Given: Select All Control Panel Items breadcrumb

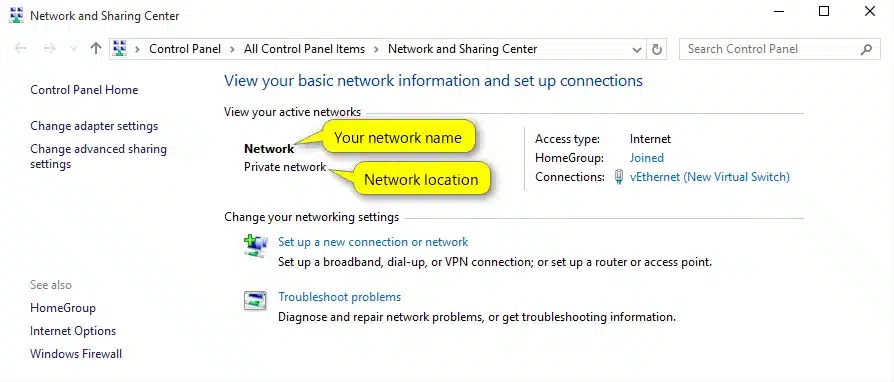Looking at the screenshot, I should (304, 49).
